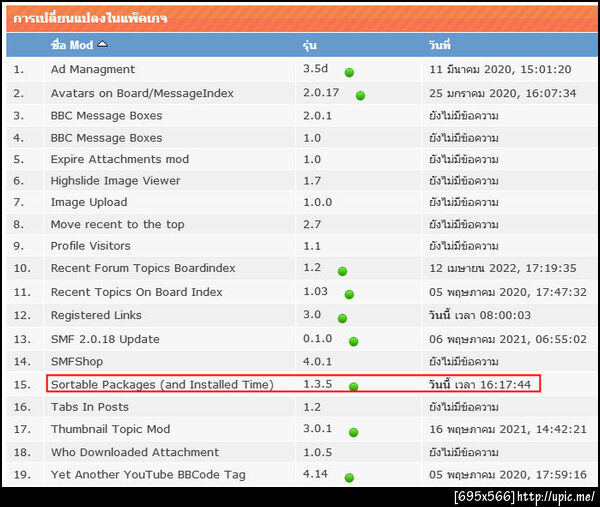Select Expire Attachments mod entry
Viewport: 600px width, 507px height.
[120, 159]
